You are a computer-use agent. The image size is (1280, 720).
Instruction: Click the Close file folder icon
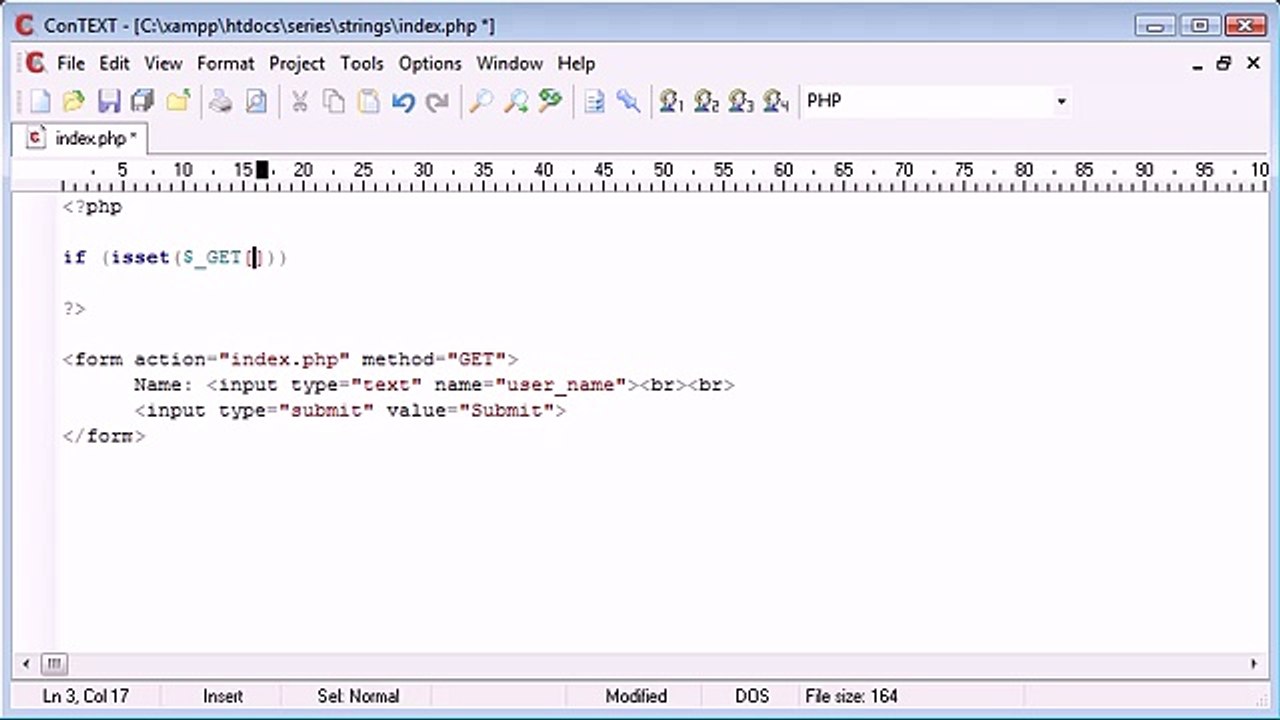pos(178,101)
